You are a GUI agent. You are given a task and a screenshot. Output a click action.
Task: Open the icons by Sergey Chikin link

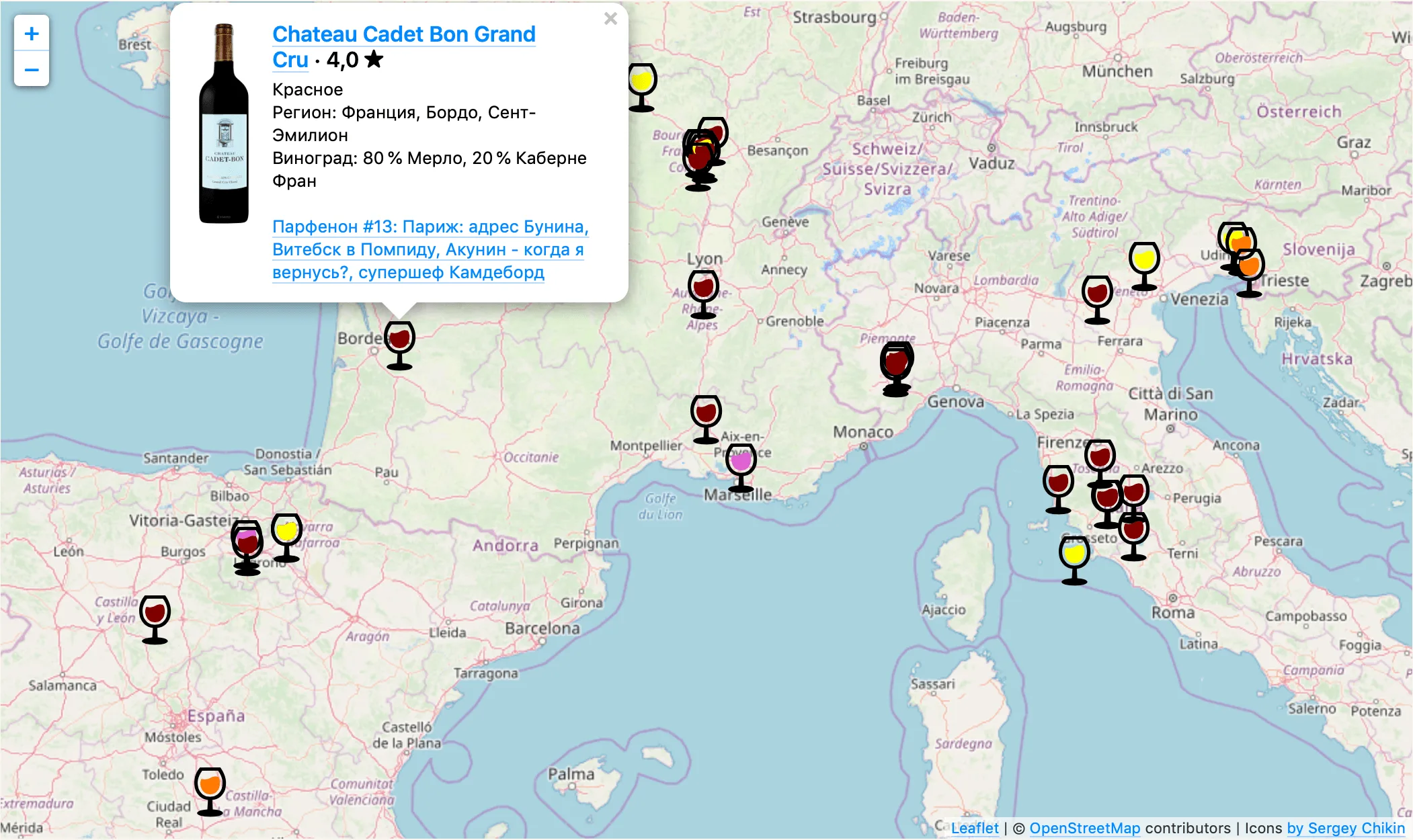click(x=1346, y=828)
